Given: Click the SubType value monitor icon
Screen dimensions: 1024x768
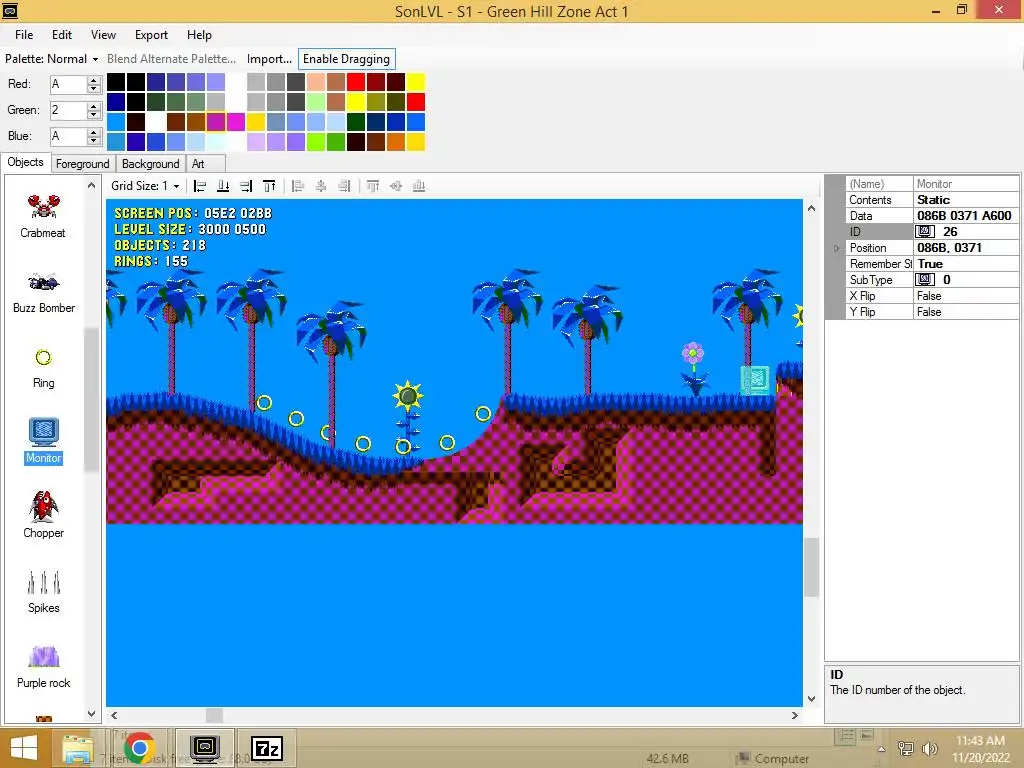Looking at the screenshot, I should [x=925, y=280].
